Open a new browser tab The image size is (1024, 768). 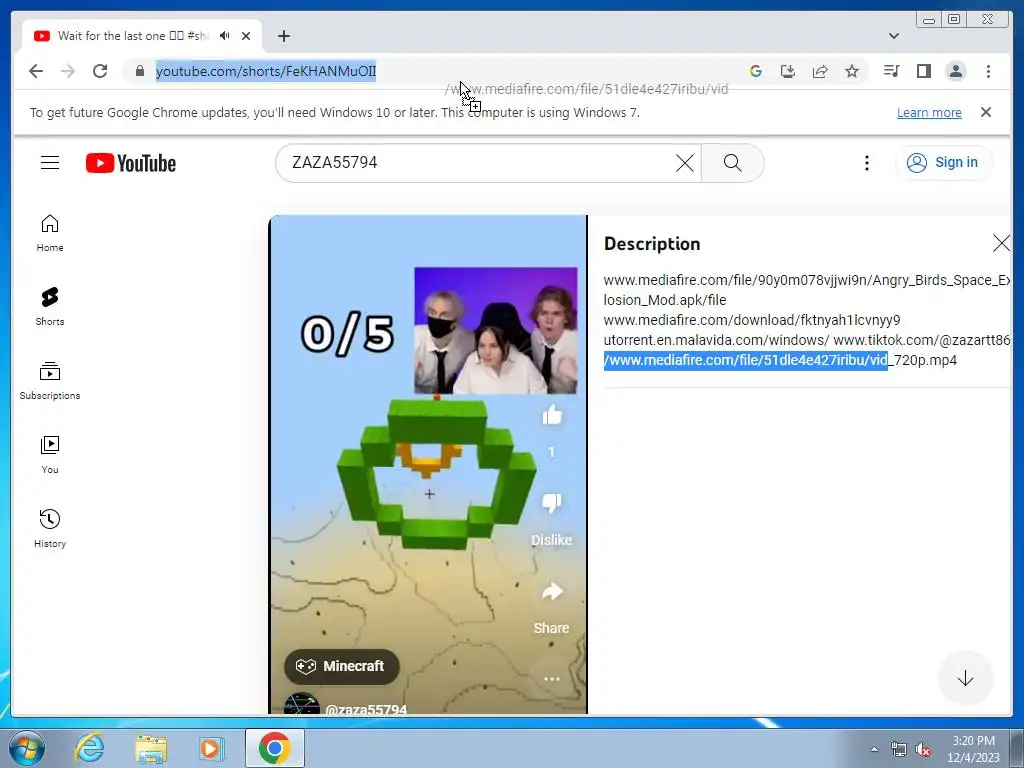click(283, 36)
